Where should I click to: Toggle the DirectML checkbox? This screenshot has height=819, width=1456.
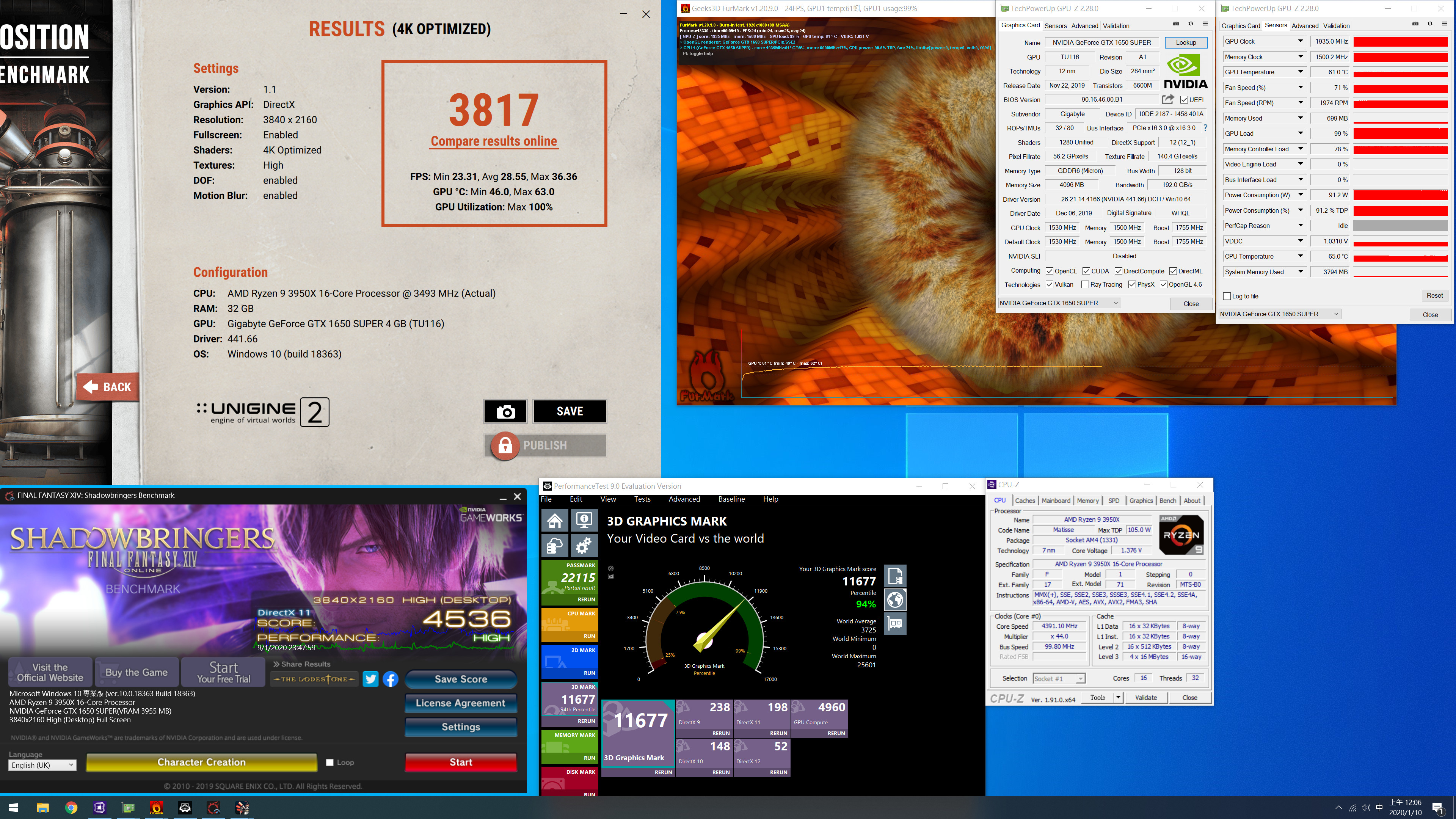coord(1174,271)
